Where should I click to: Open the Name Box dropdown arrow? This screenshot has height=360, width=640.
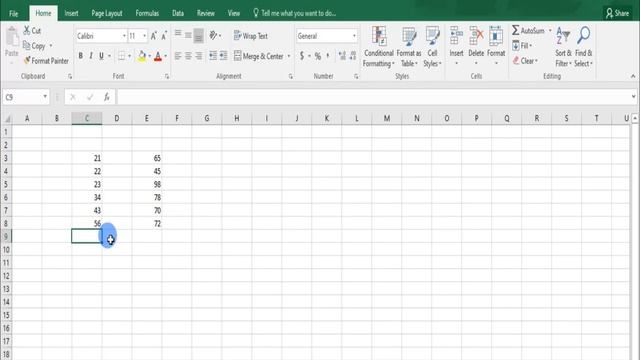click(x=45, y=97)
